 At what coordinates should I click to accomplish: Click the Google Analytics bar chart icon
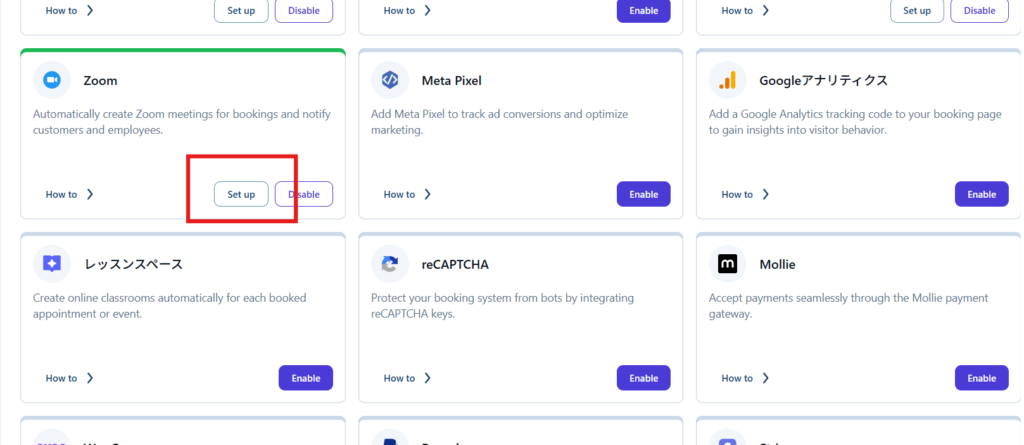point(728,80)
